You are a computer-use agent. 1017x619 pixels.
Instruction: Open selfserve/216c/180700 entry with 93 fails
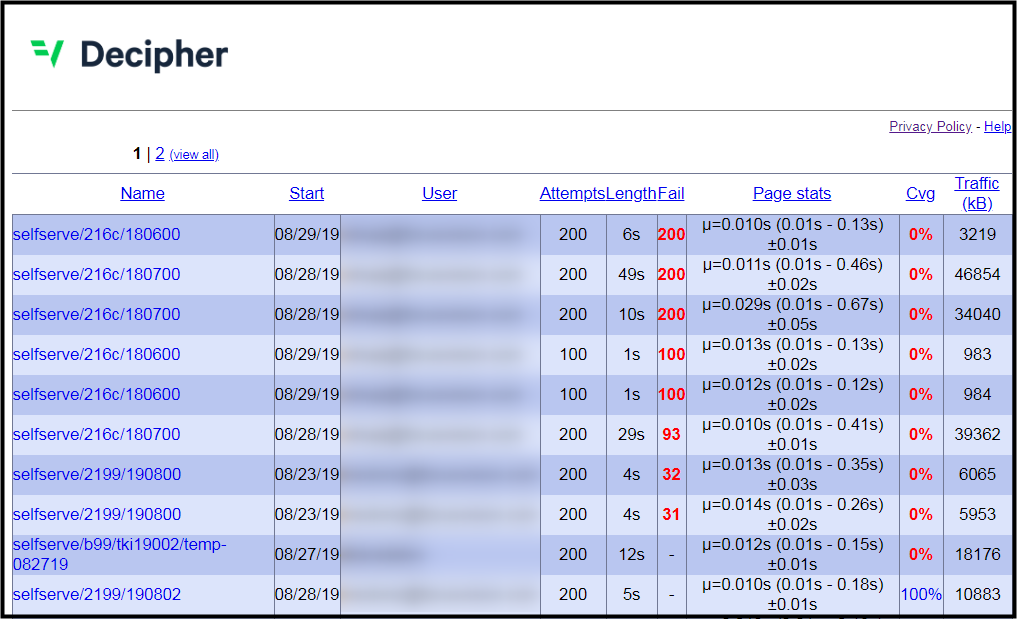coord(97,434)
